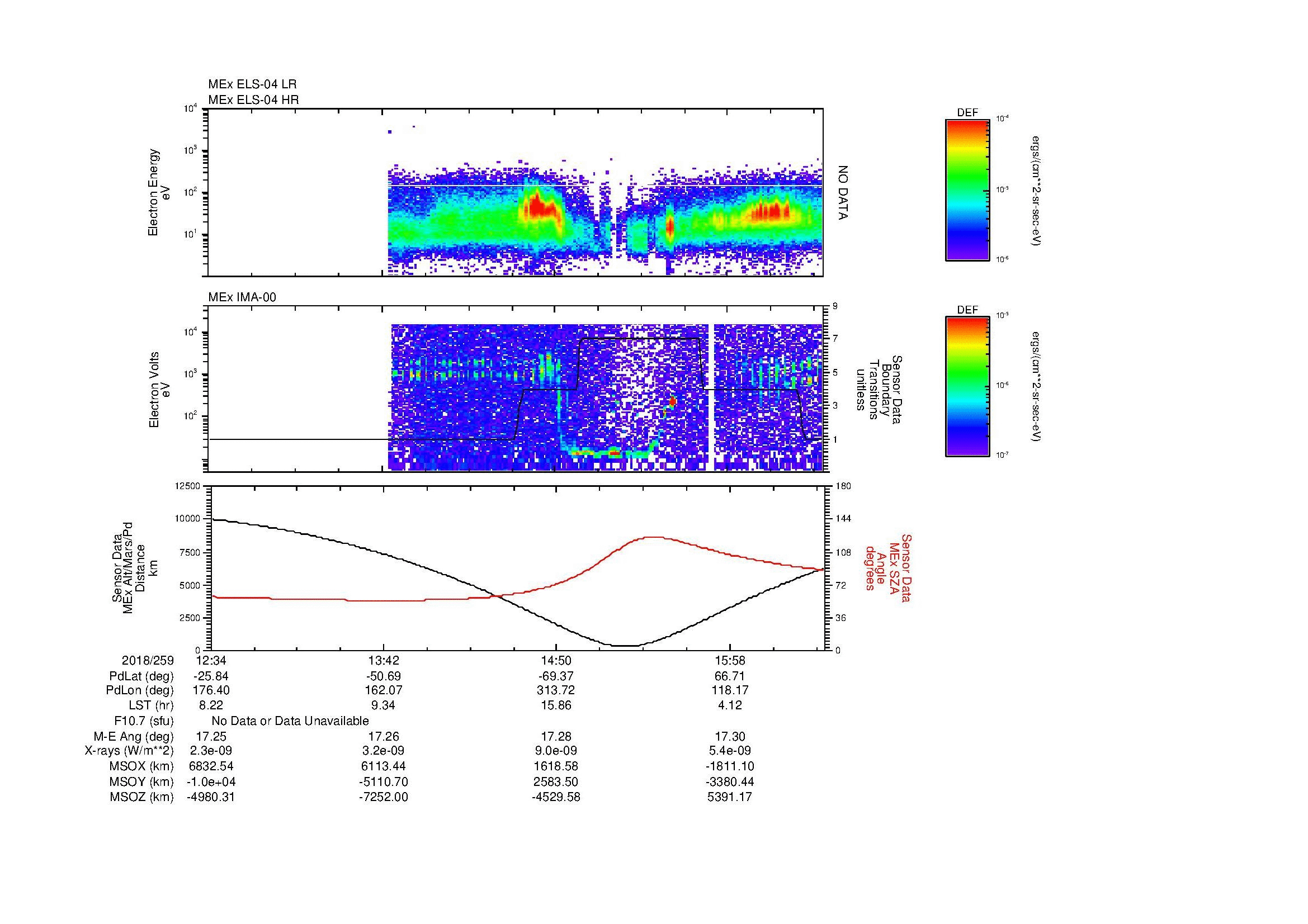
Task: Click the X-rays value '2.3e-09'
Action: coord(211,751)
